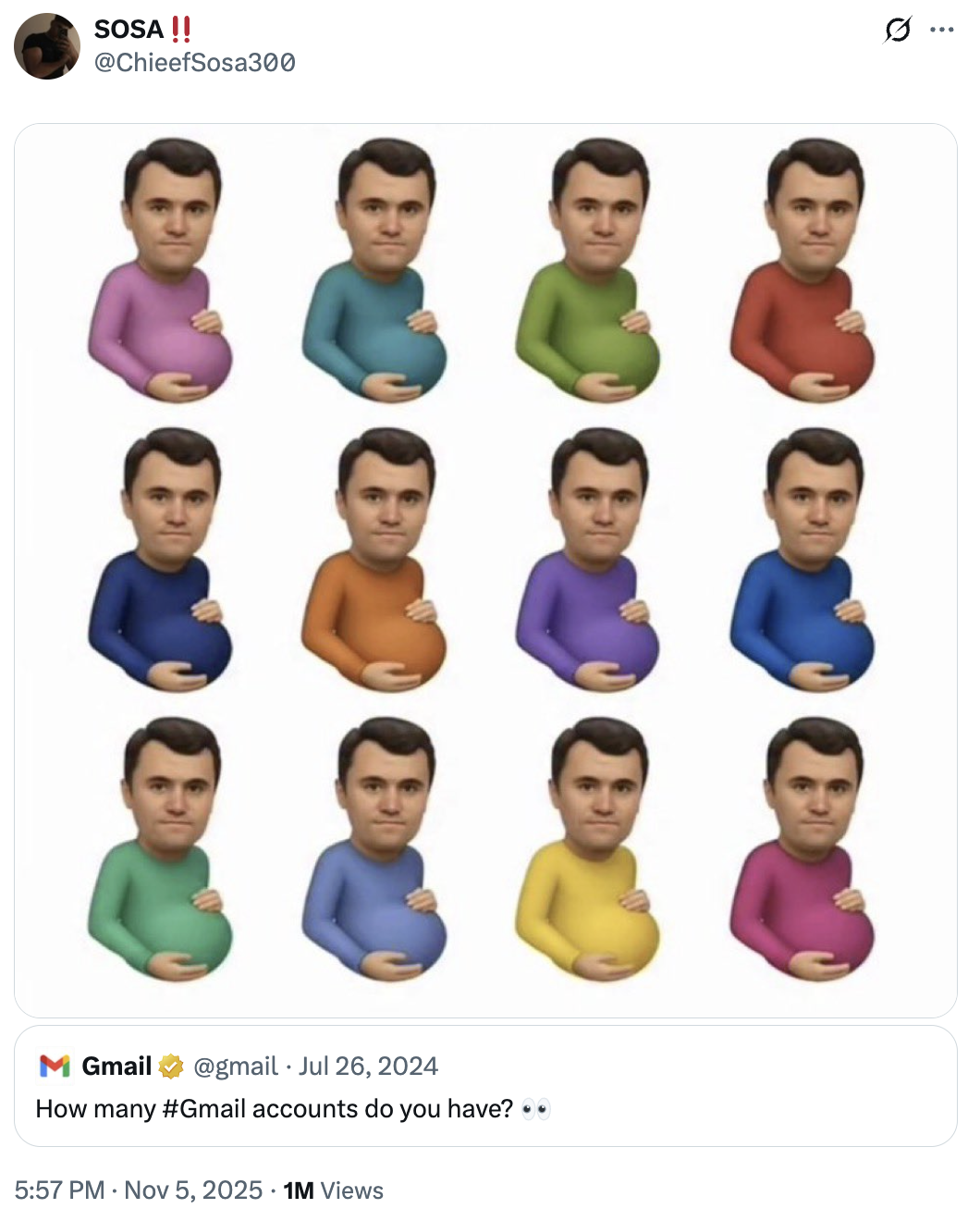Image resolution: width=980 pixels, height=1221 pixels.
Task: Click the red double exclamation emoji after SOSA
Action: [179, 29]
